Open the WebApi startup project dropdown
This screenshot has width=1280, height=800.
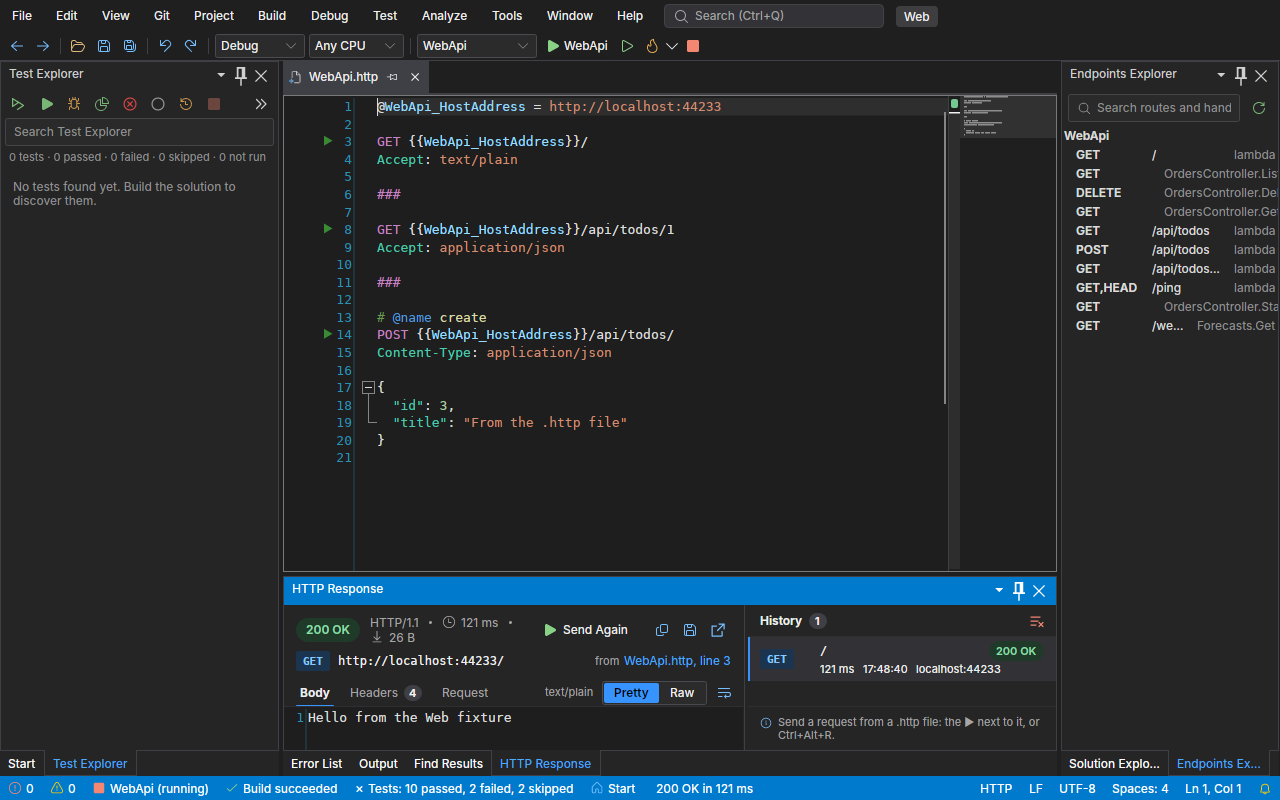pyautogui.click(x=477, y=46)
